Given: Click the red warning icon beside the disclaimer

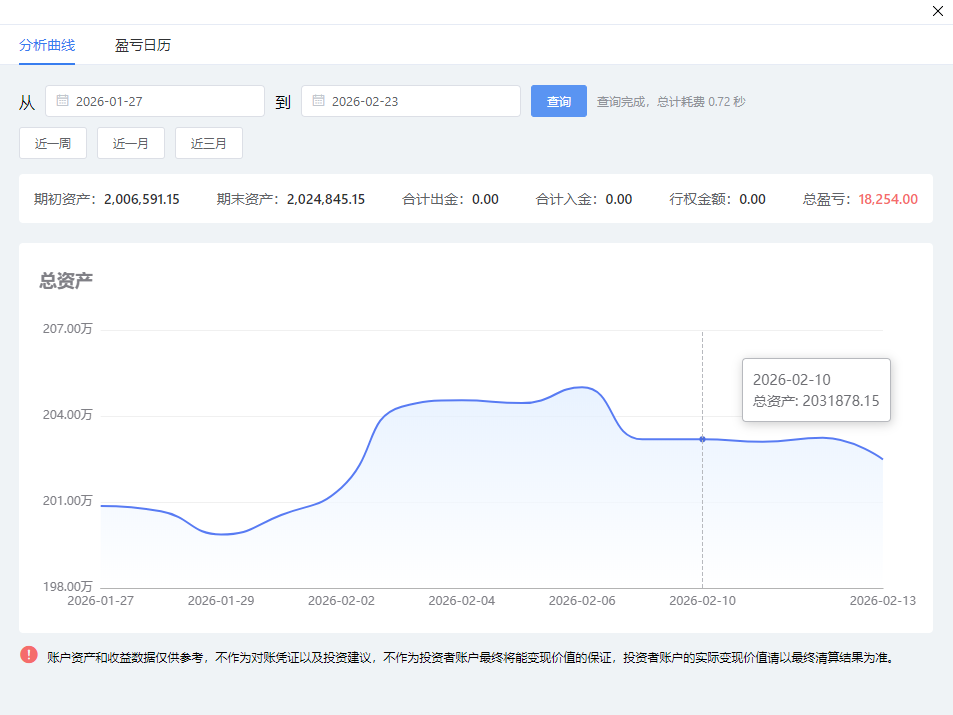Looking at the screenshot, I should click(29, 656).
